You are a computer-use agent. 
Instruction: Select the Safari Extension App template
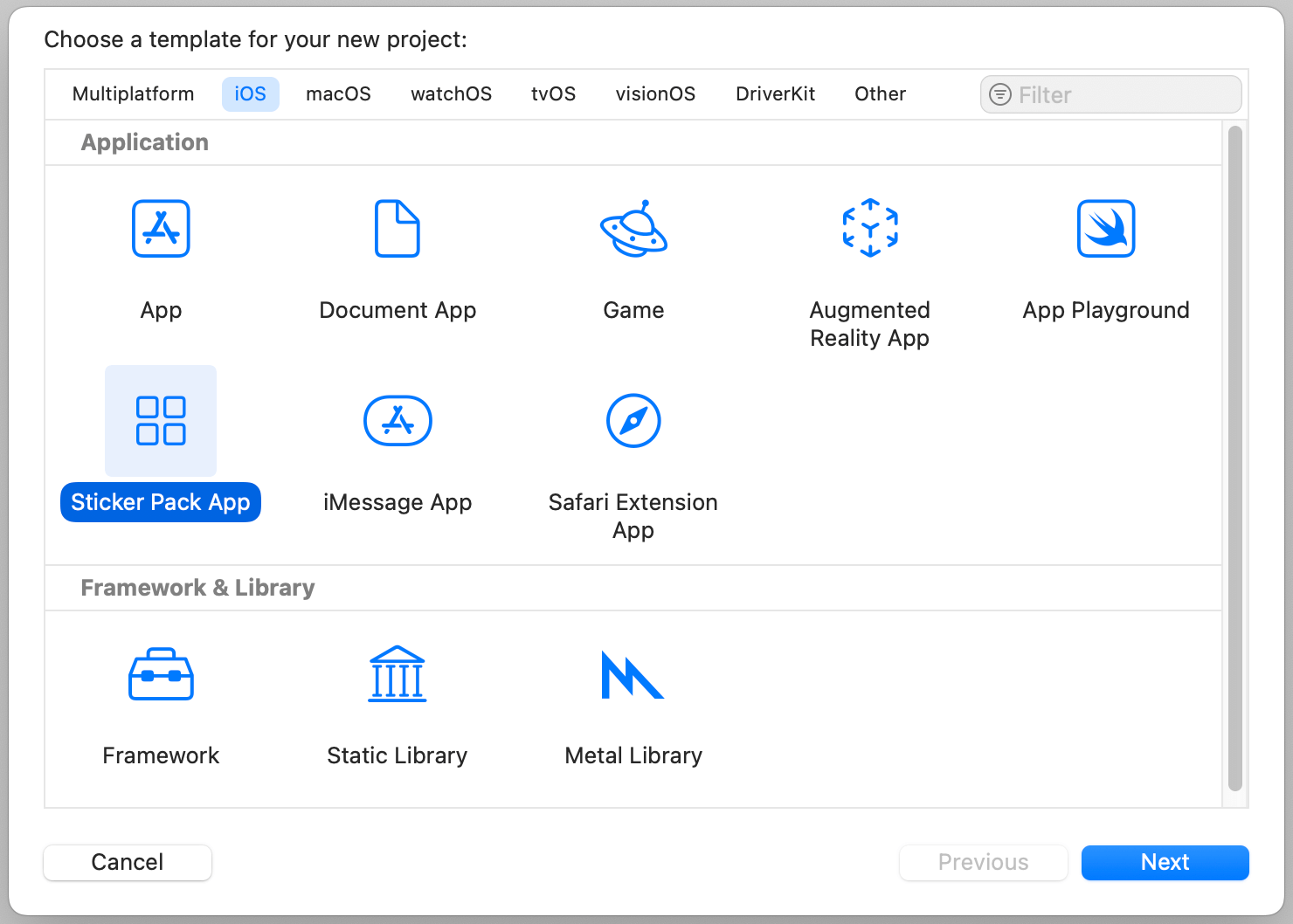633,421
